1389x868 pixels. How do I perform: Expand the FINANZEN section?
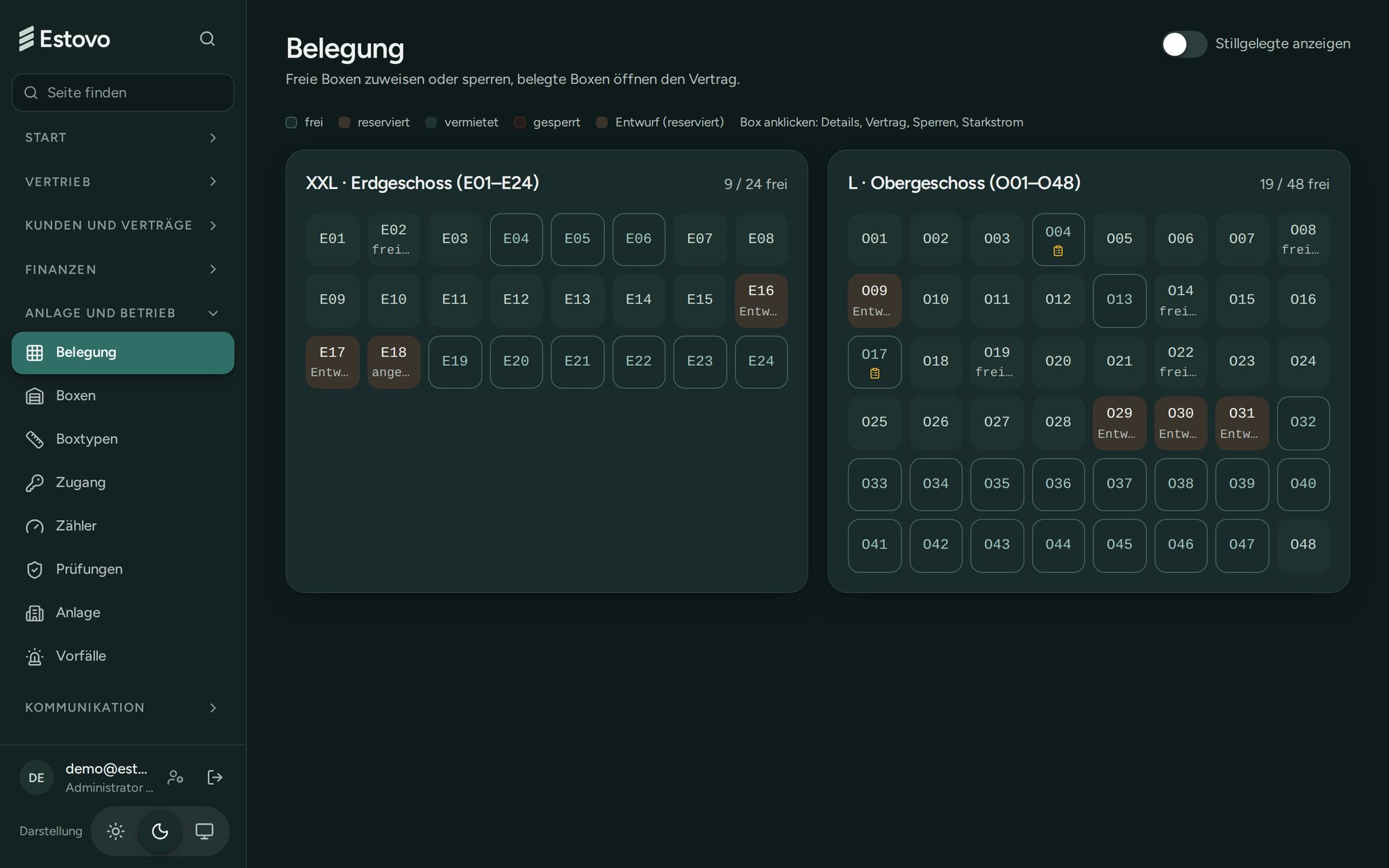click(122, 269)
